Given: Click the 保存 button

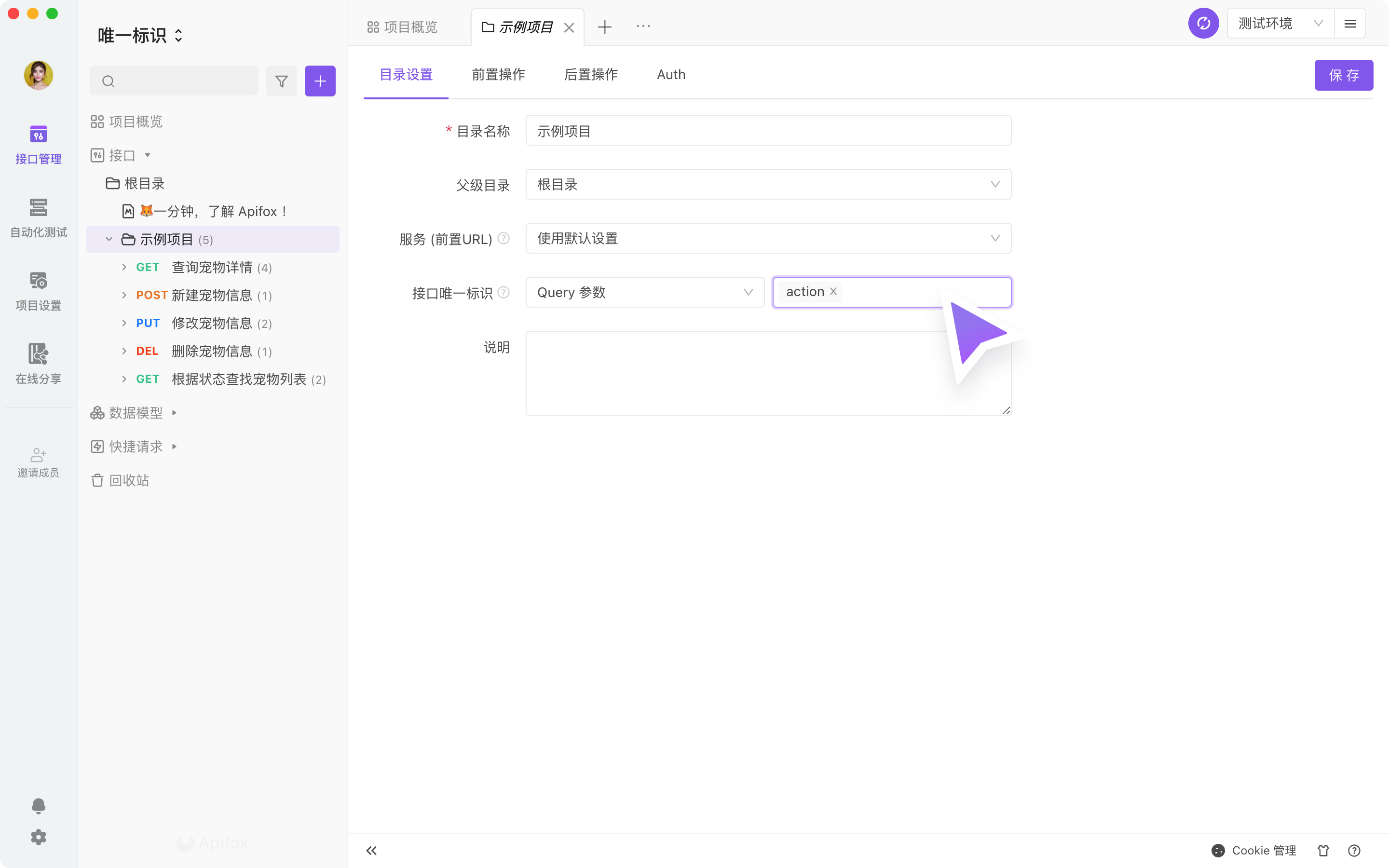Looking at the screenshot, I should 1343,75.
